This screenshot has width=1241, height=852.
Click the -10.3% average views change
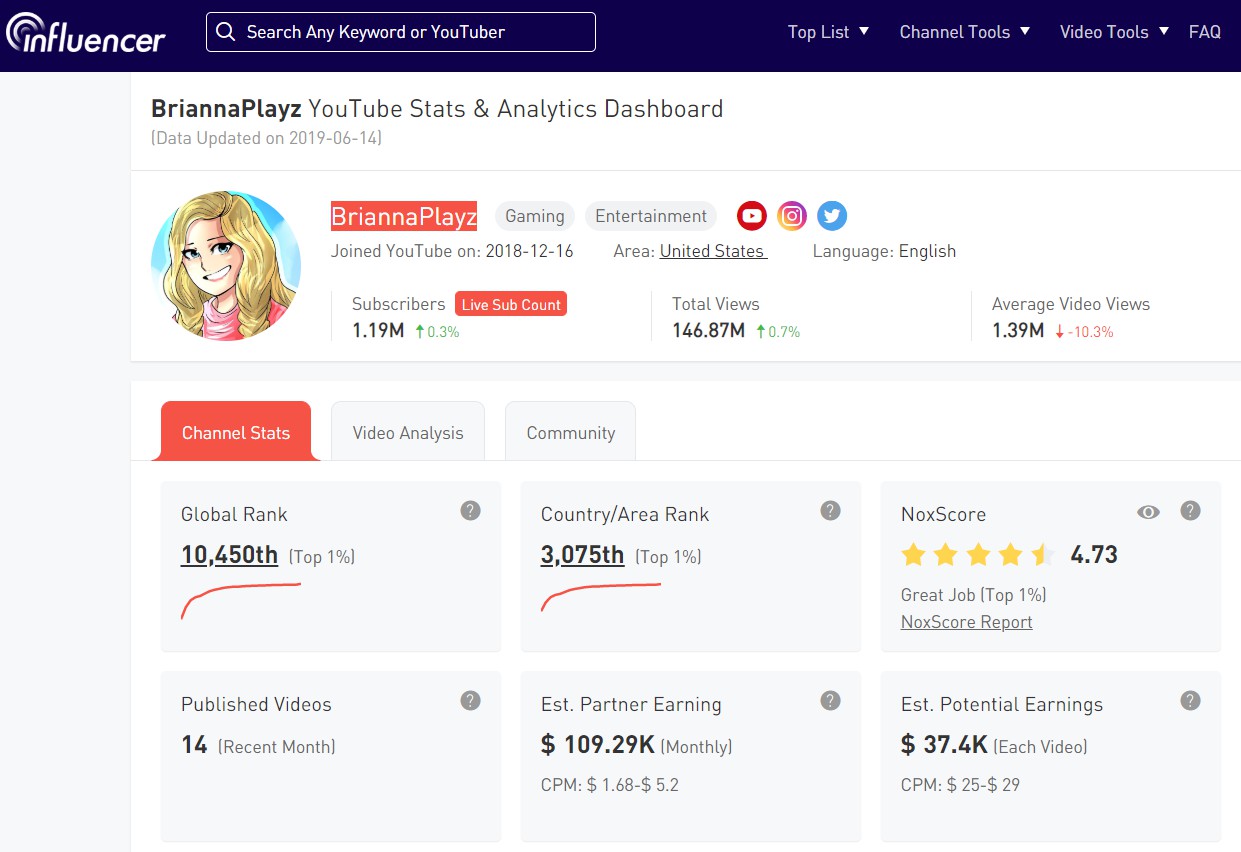click(1084, 332)
